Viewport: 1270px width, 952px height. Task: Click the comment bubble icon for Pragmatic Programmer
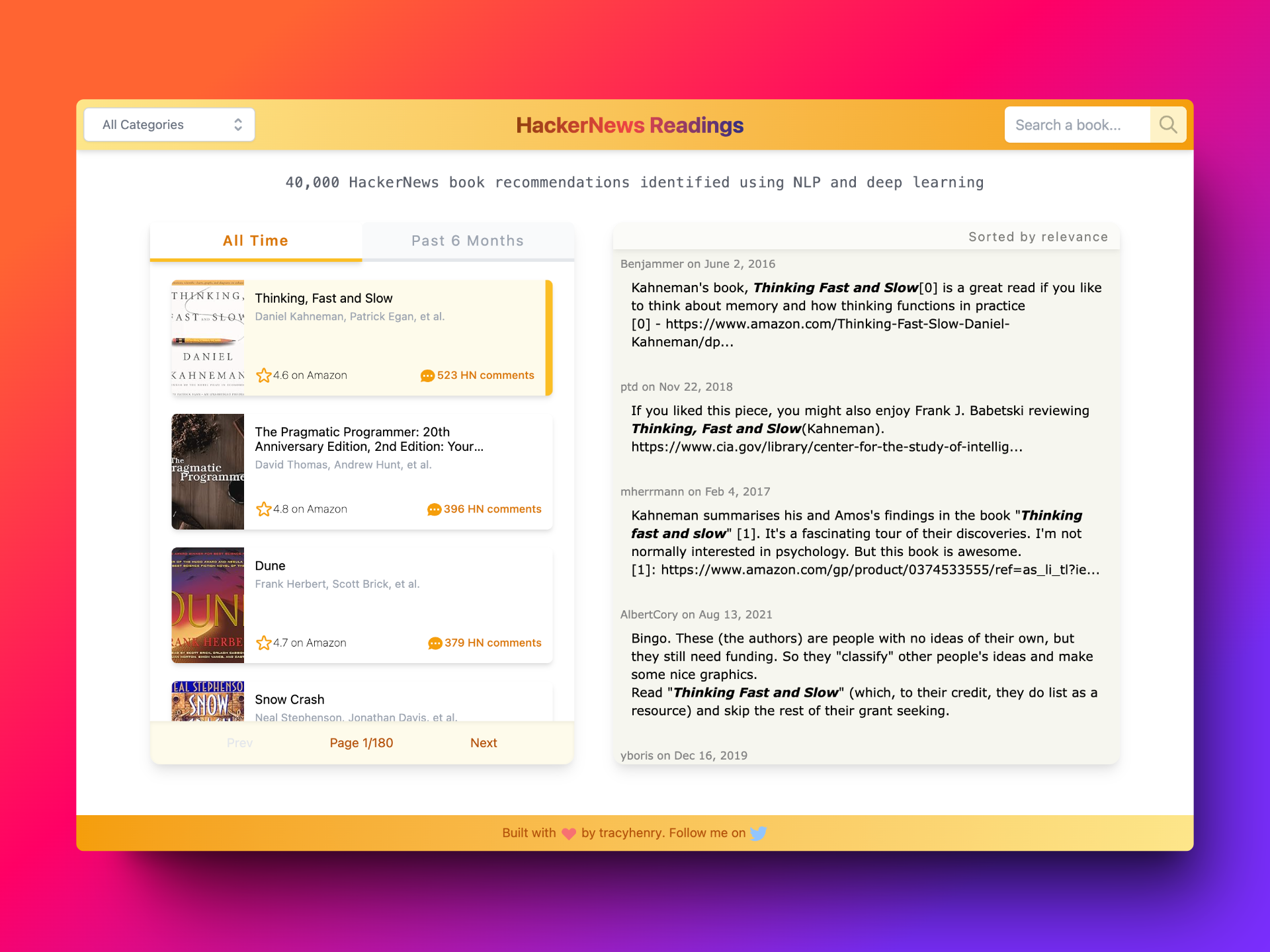[x=434, y=509]
